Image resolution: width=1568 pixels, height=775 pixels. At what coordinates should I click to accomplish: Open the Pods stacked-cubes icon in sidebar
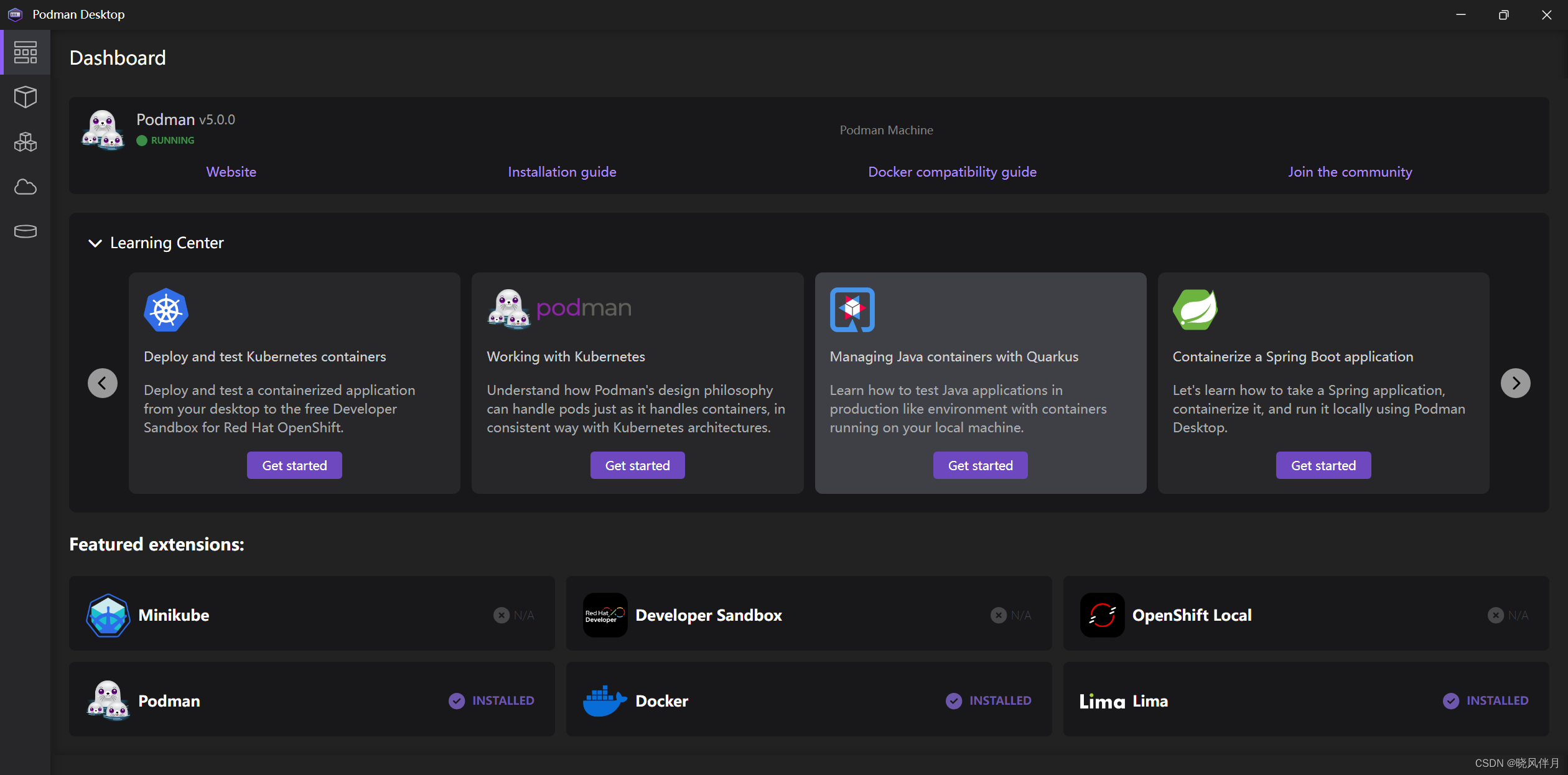pos(26,142)
